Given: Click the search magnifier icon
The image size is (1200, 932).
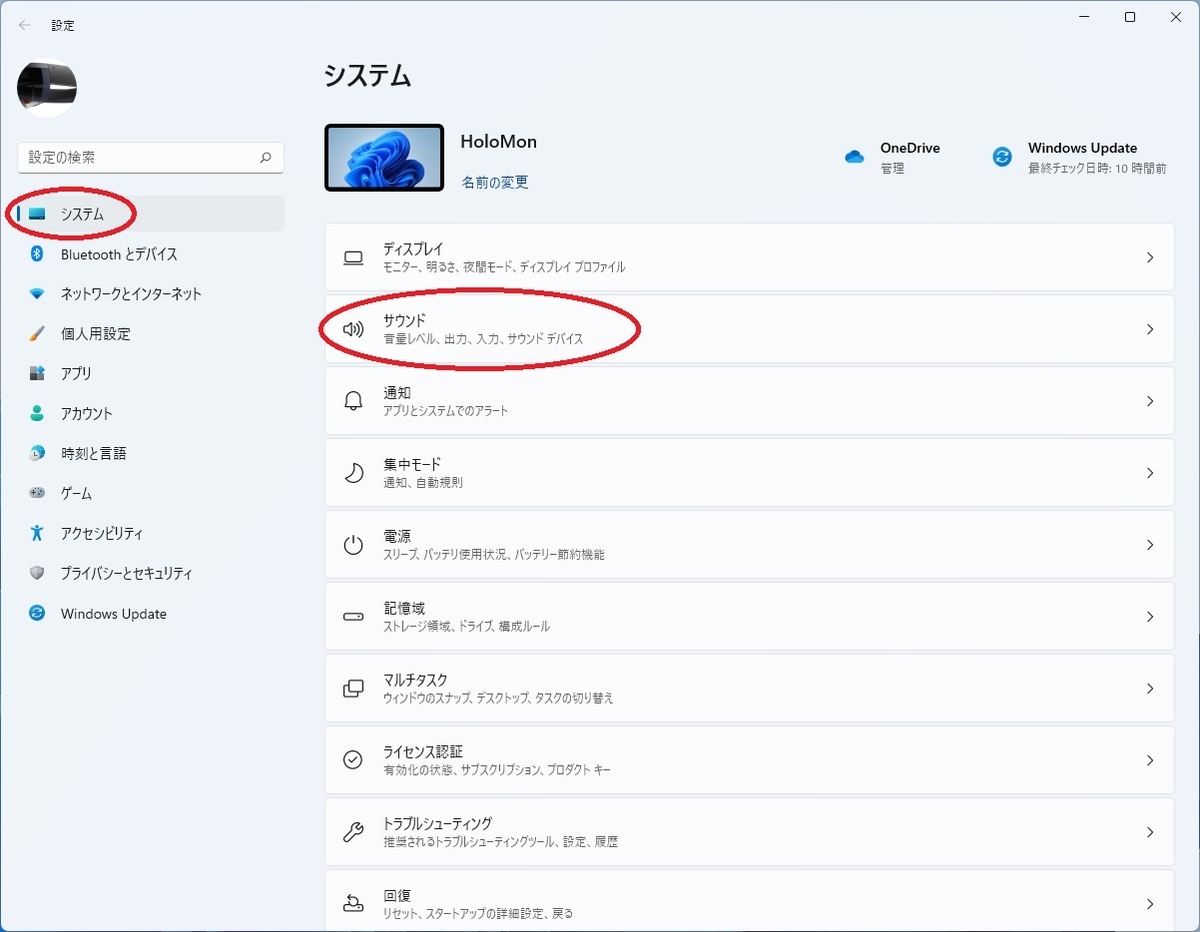Looking at the screenshot, I should [265, 157].
